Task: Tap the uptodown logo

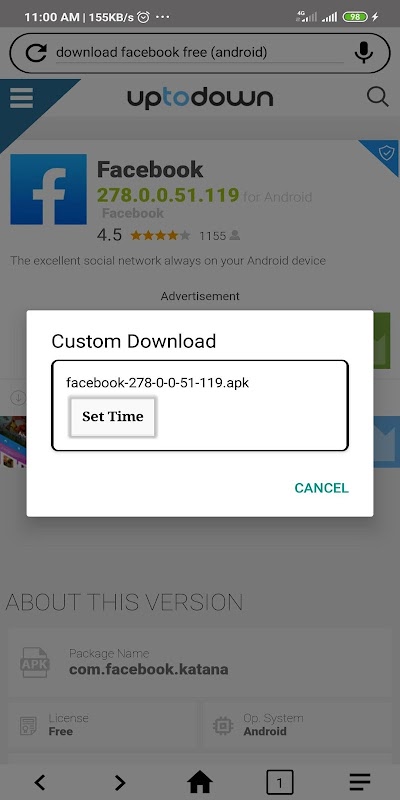Action: tap(200, 98)
